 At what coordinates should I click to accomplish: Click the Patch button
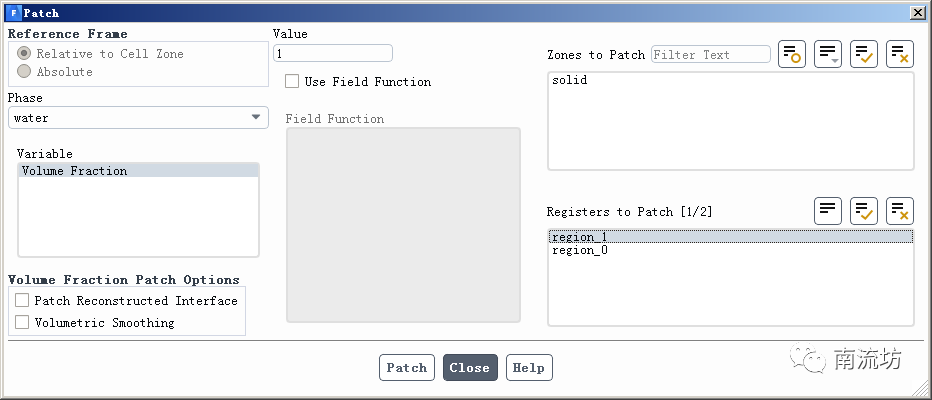[x=407, y=367]
